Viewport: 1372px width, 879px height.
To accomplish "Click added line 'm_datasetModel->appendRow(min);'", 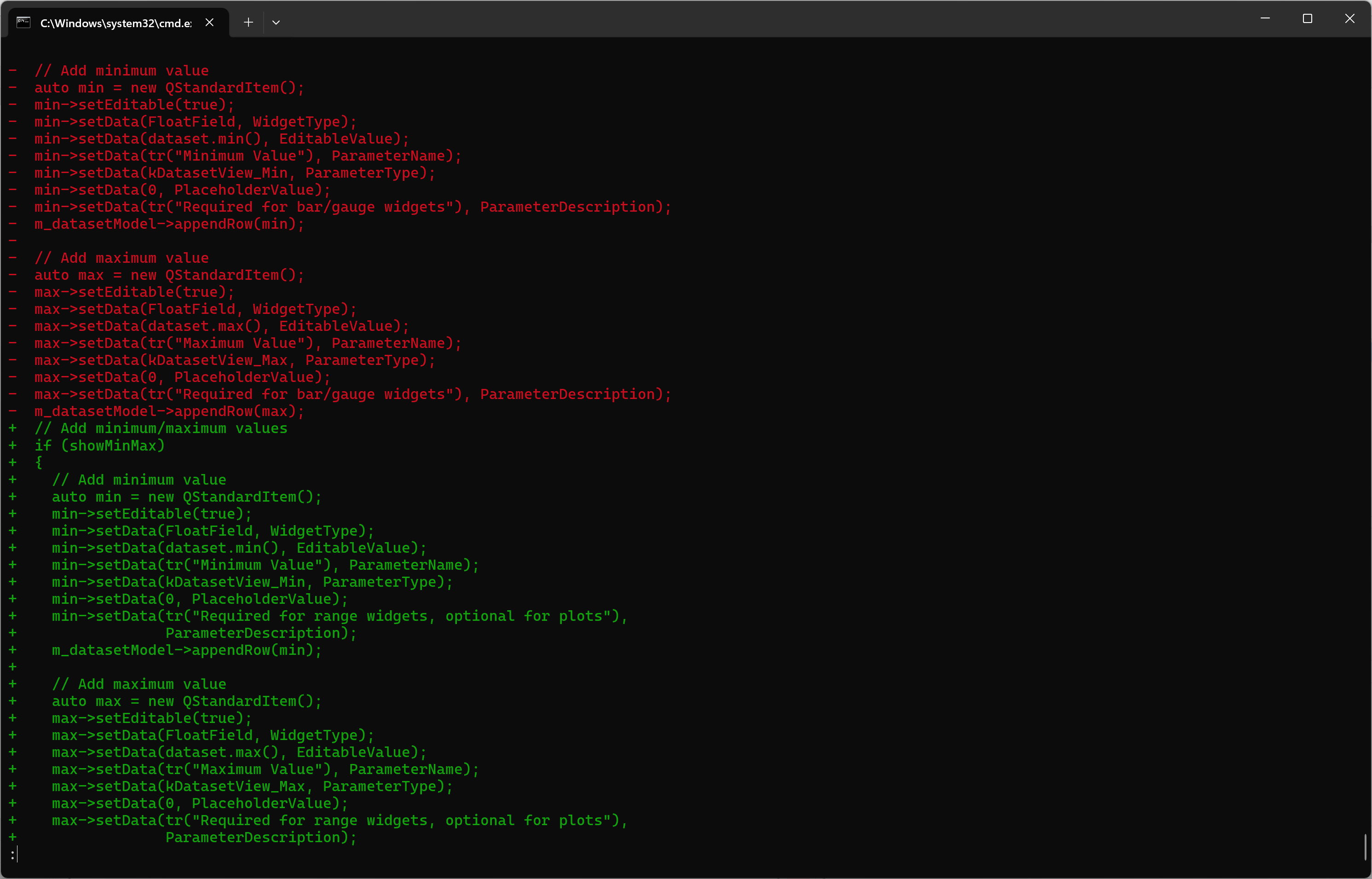I will click(185, 650).
